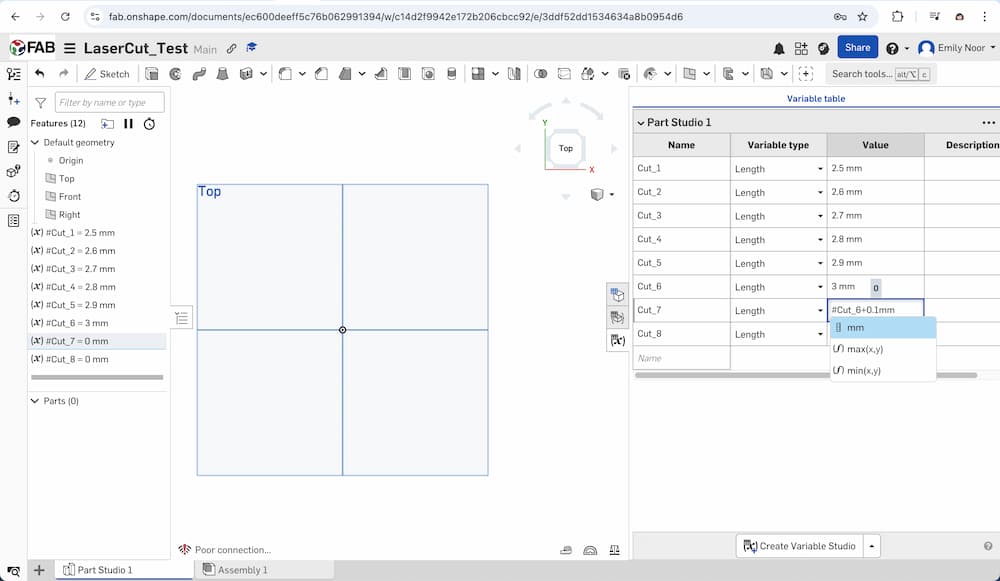Image resolution: width=1000 pixels, height=581 pixels.
Task: Open the custom tables side icon
Action: (x=617, y=317)
